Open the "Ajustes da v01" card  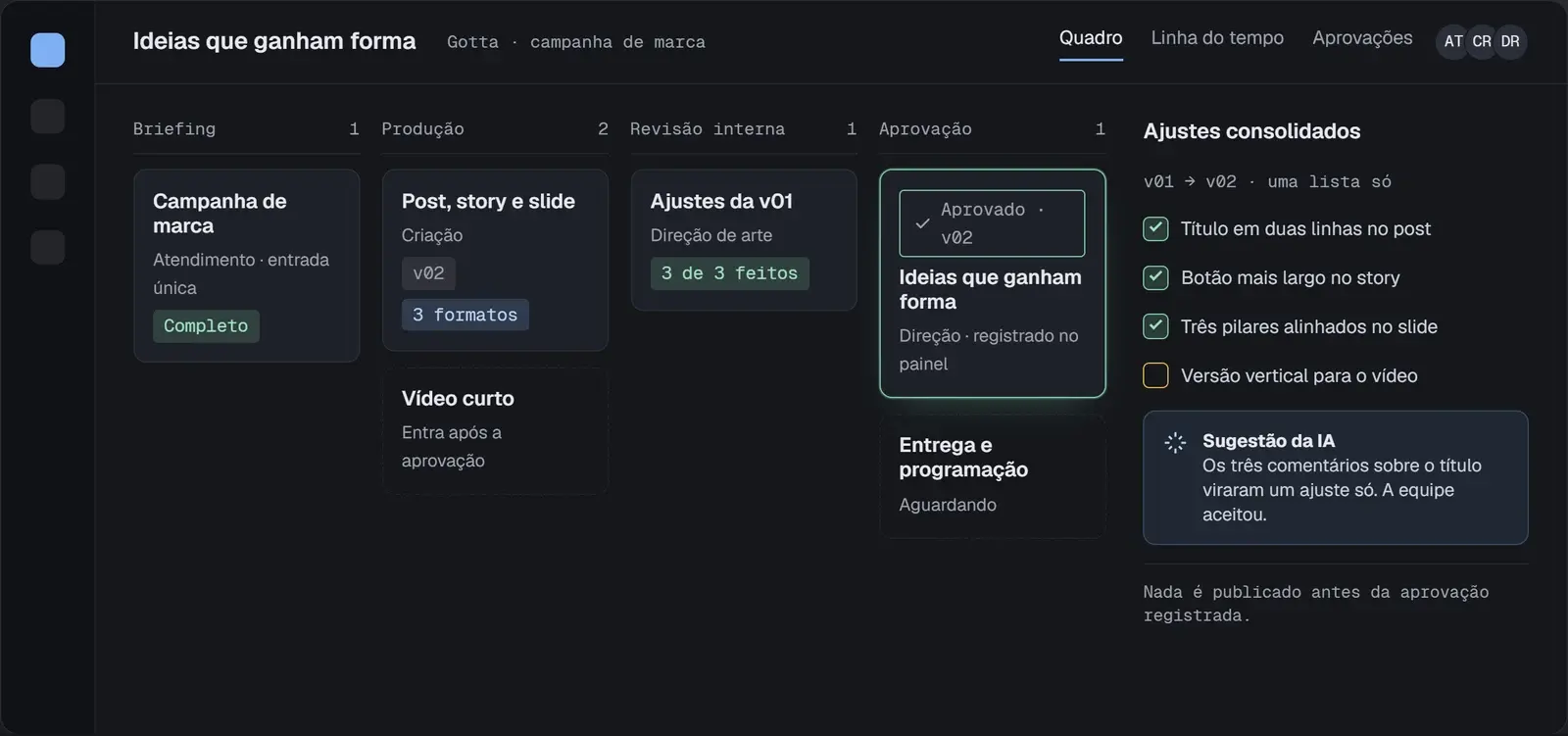click(x=744, y=240)
